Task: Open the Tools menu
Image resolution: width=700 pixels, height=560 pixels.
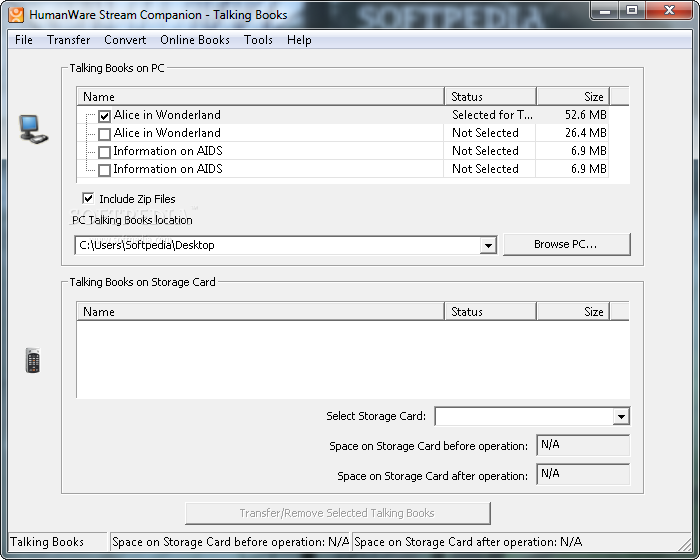Action: (258, 40)
